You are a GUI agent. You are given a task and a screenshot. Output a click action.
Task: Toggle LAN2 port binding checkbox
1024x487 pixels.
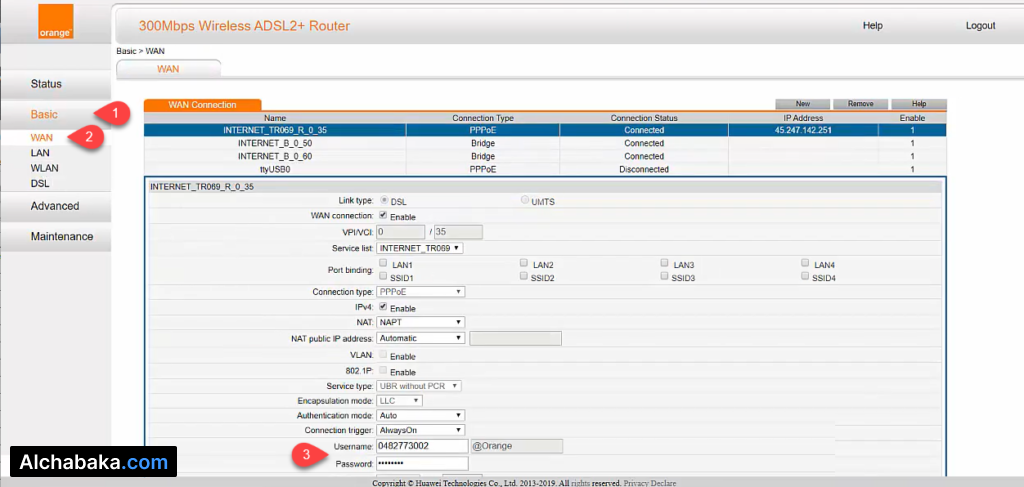[x=524, y=262]
